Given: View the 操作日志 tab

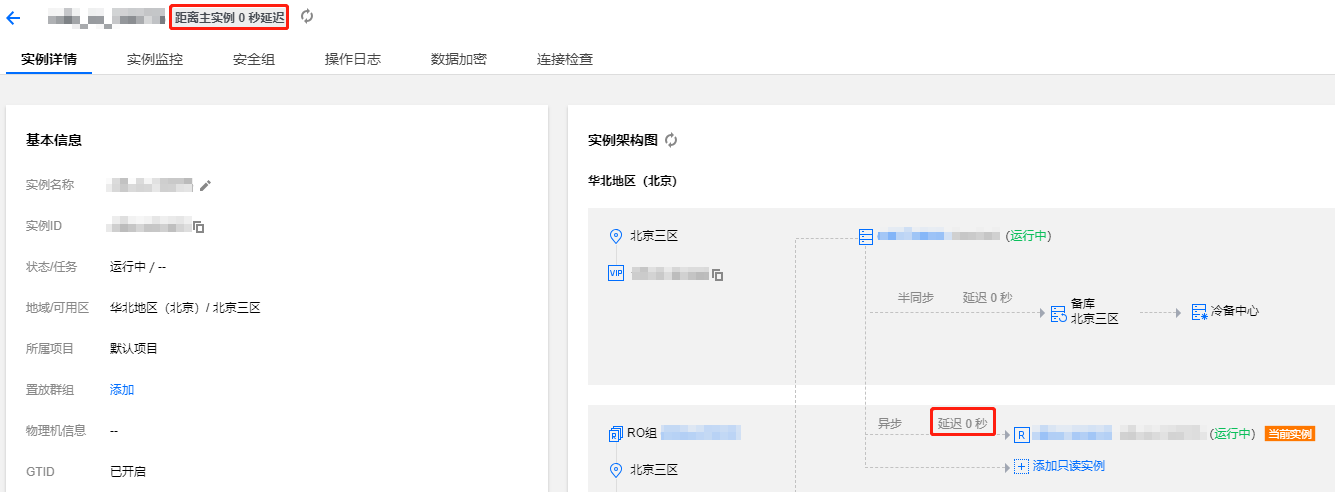Looking at the screenshot, I should [353, 60].
